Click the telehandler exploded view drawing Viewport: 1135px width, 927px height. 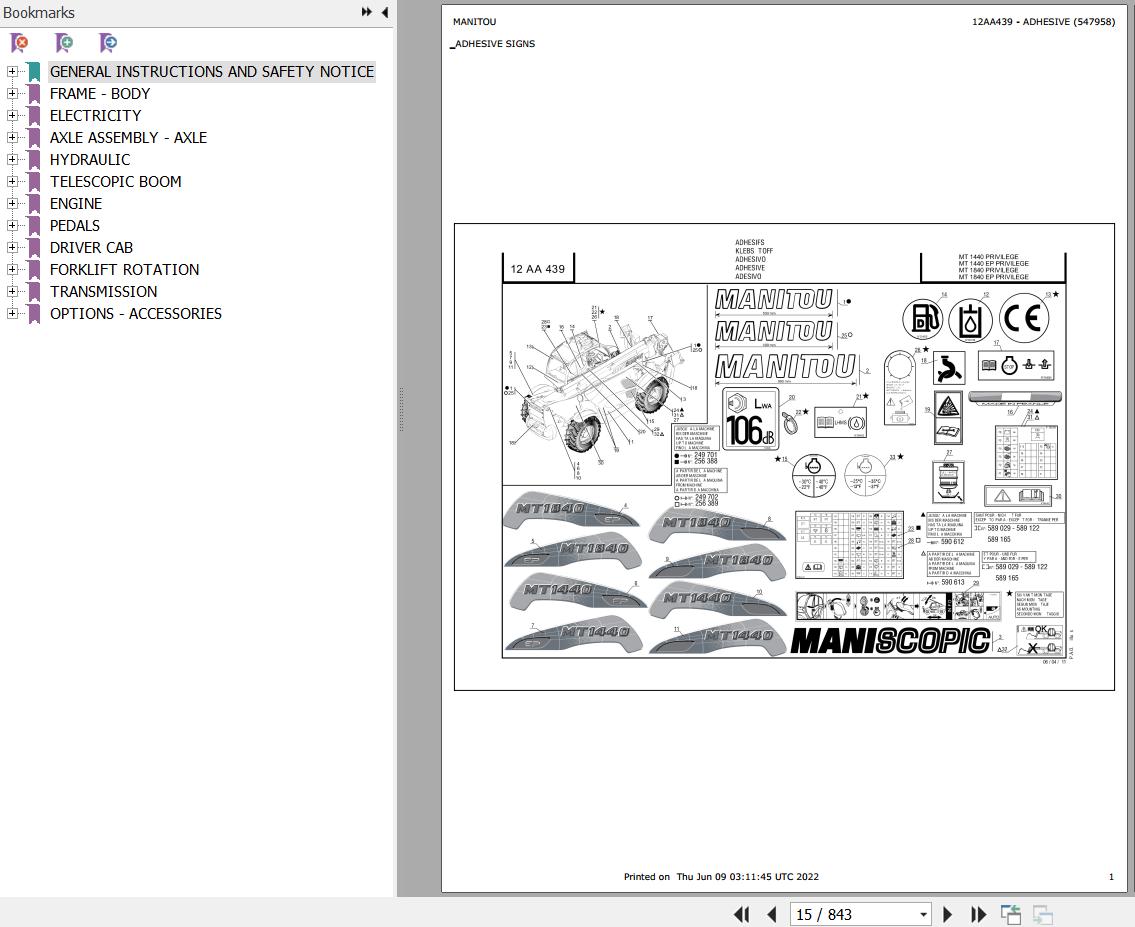(x=601, y=391)
